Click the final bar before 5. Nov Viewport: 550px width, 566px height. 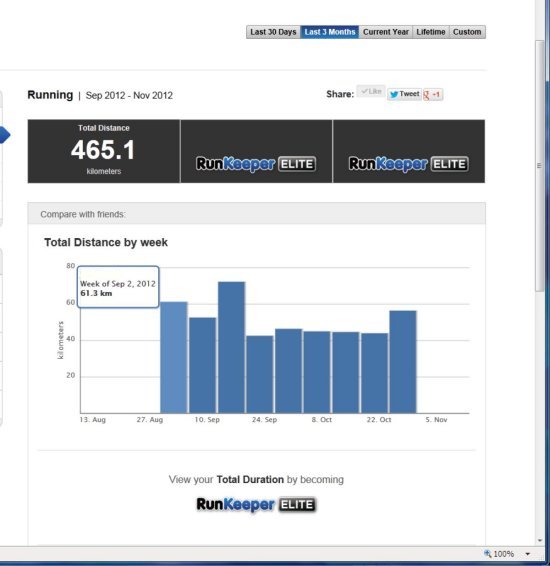(x=403, y=362)
